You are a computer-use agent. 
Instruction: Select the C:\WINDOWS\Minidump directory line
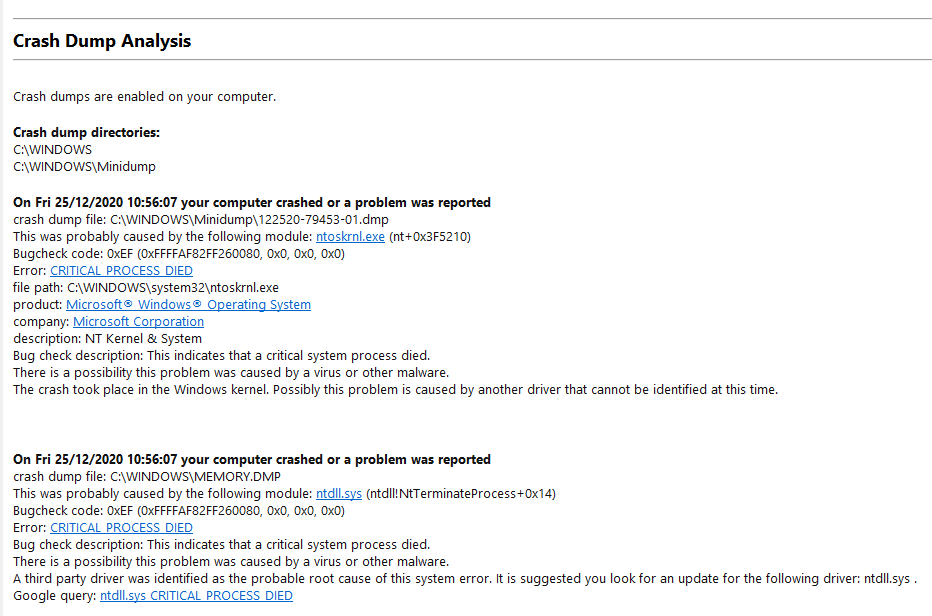point(84,166)
